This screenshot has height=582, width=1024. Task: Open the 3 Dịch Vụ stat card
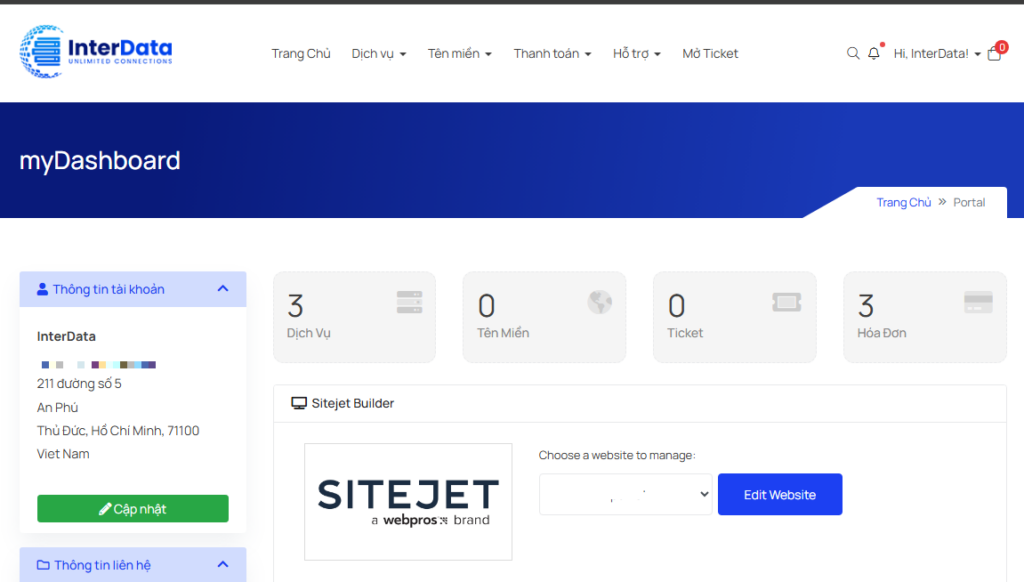(x=355, y=317)
